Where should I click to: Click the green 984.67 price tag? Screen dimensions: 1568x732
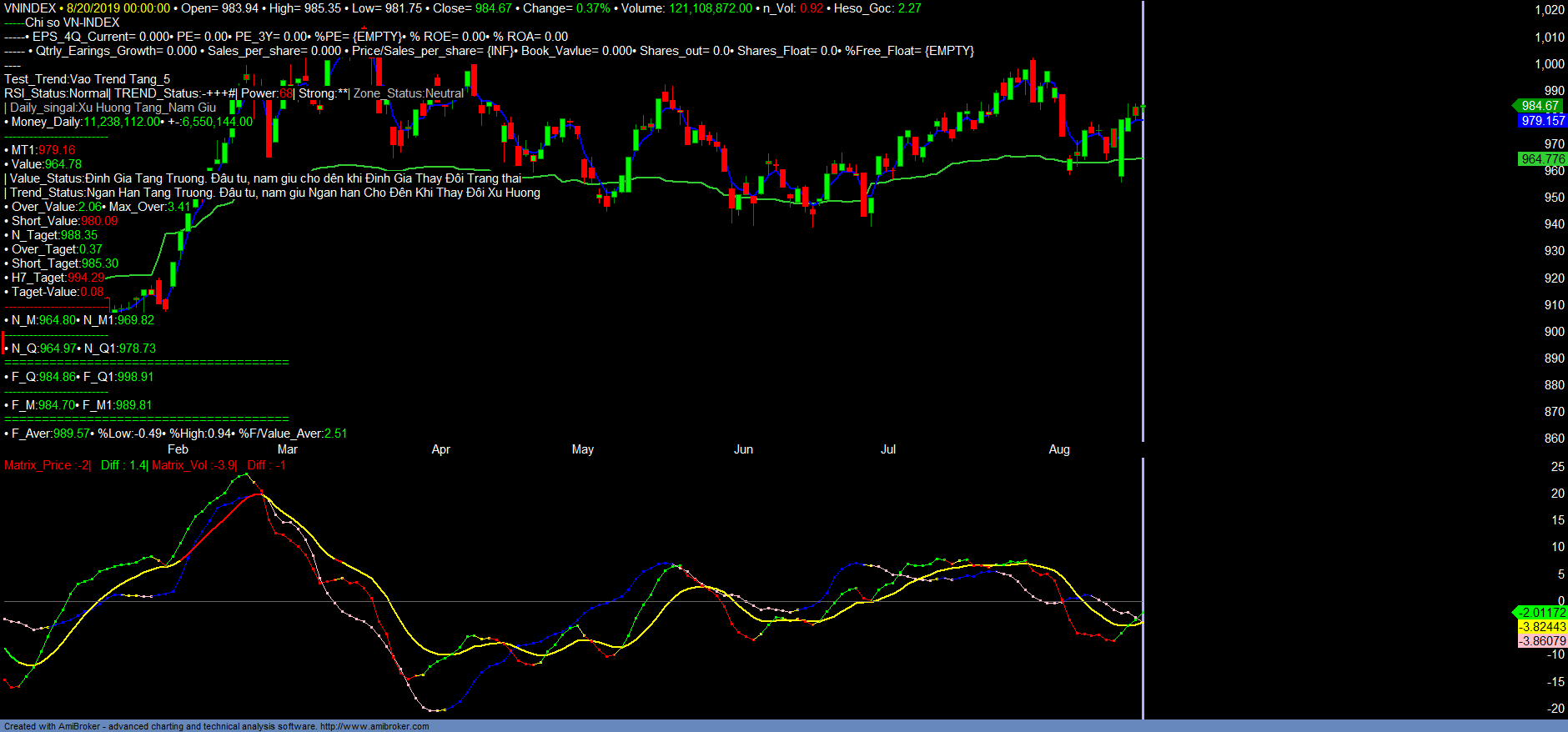[1540, 106]
